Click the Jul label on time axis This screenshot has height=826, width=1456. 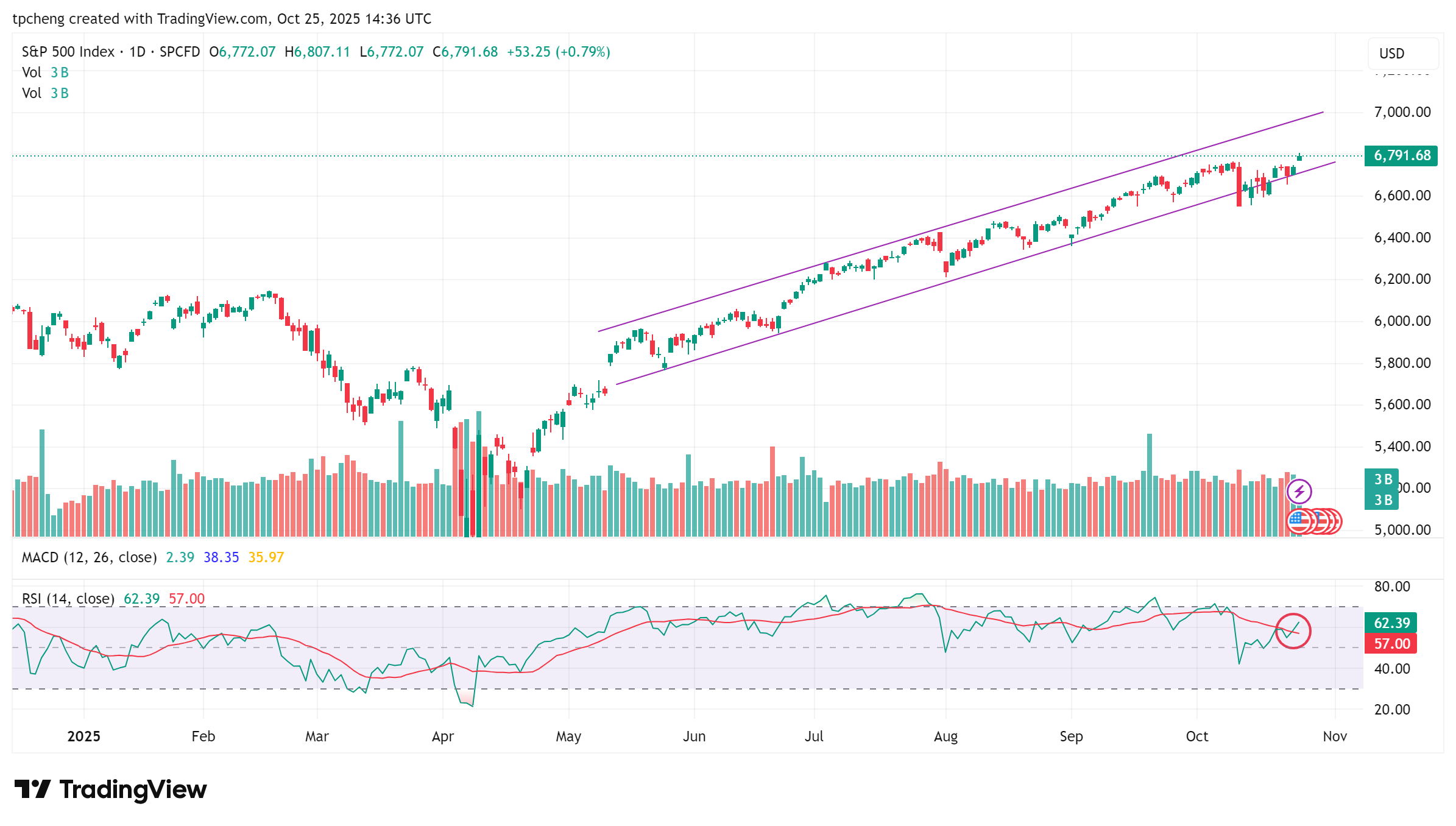point(814,736)
